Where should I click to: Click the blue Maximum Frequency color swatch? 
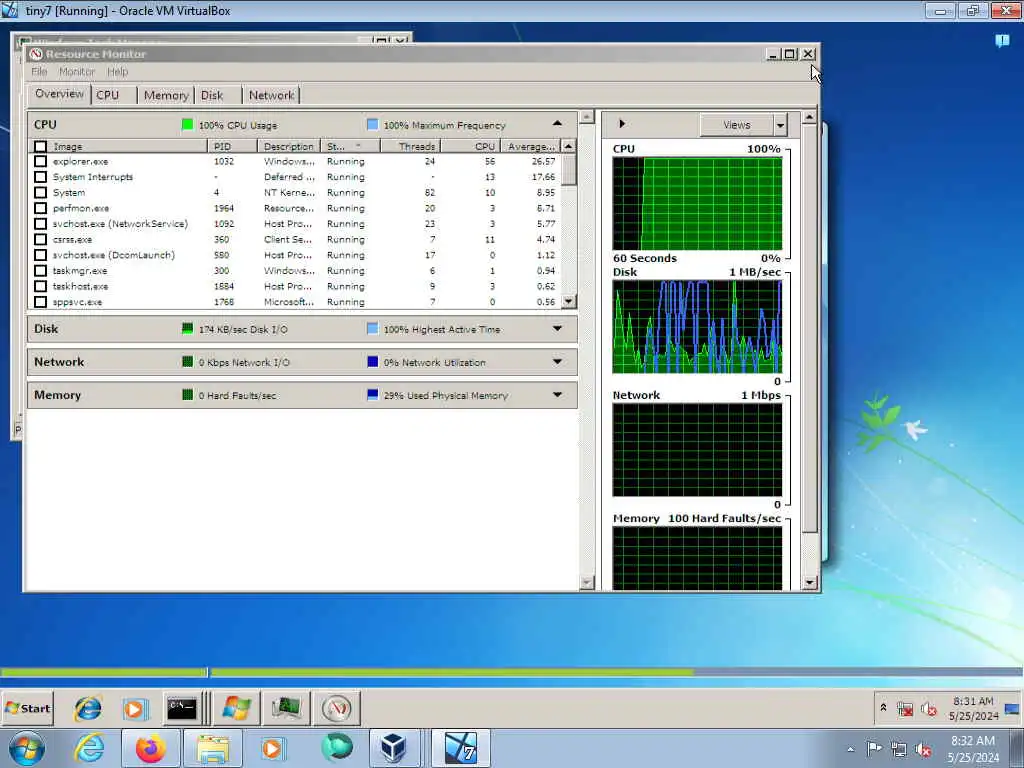pos(372,124)
